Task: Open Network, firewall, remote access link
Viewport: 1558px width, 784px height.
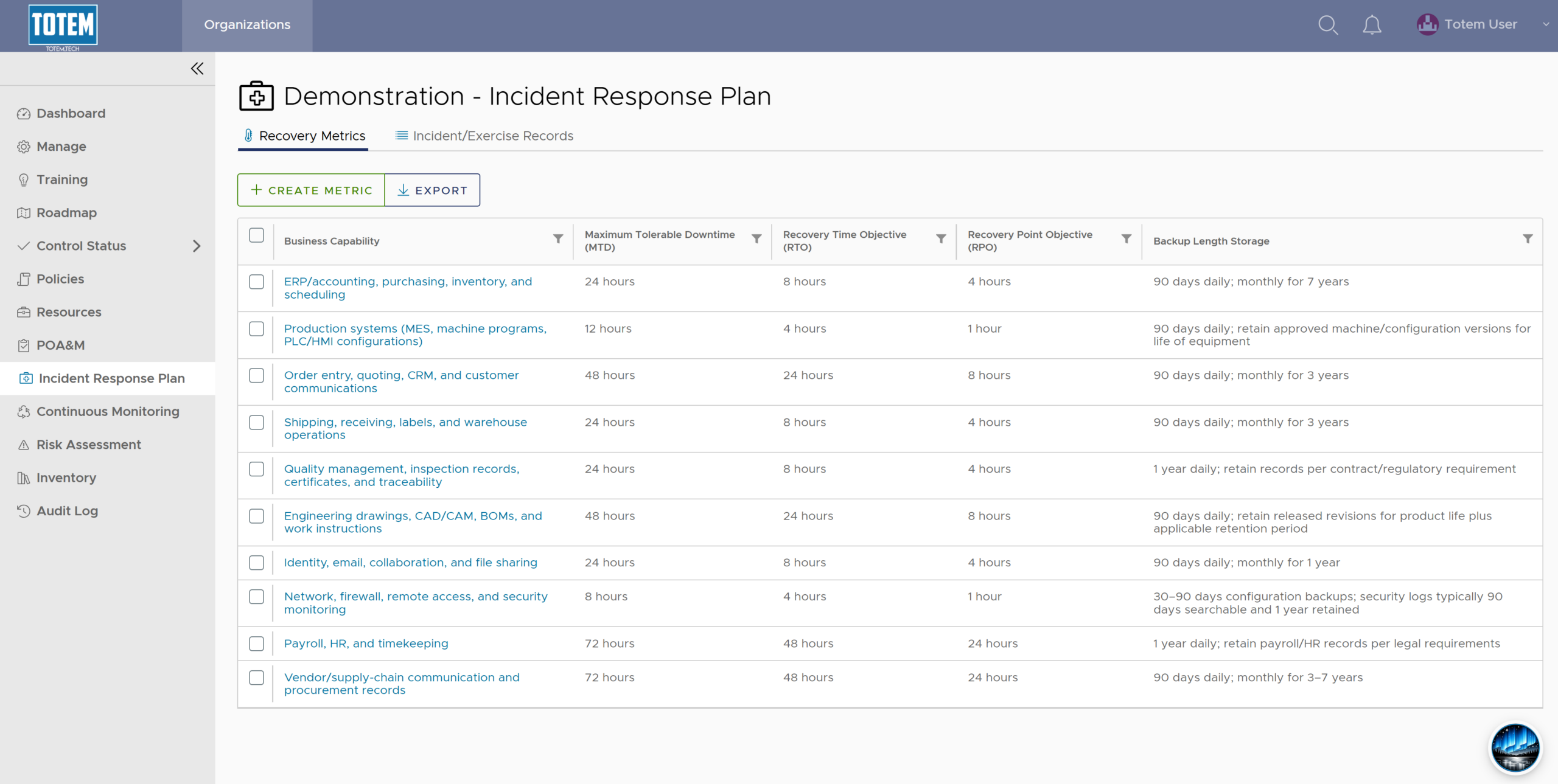Action: (x=416, y=603)
